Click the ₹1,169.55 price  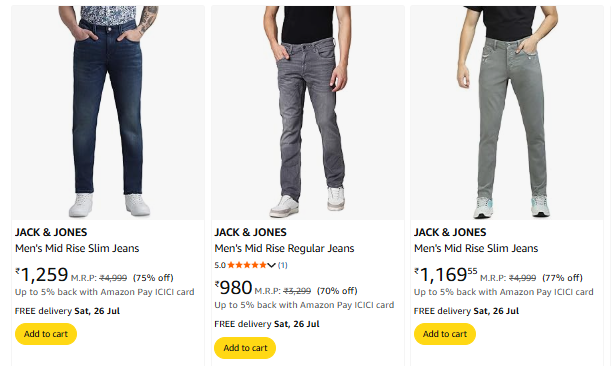coord(446,275)
